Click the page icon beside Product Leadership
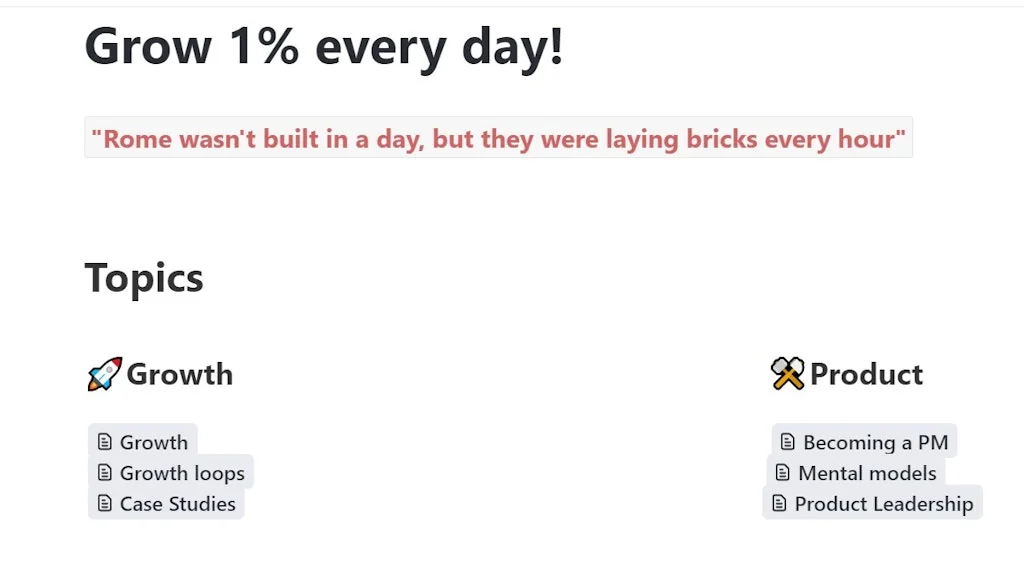 (x=779, y=504)
